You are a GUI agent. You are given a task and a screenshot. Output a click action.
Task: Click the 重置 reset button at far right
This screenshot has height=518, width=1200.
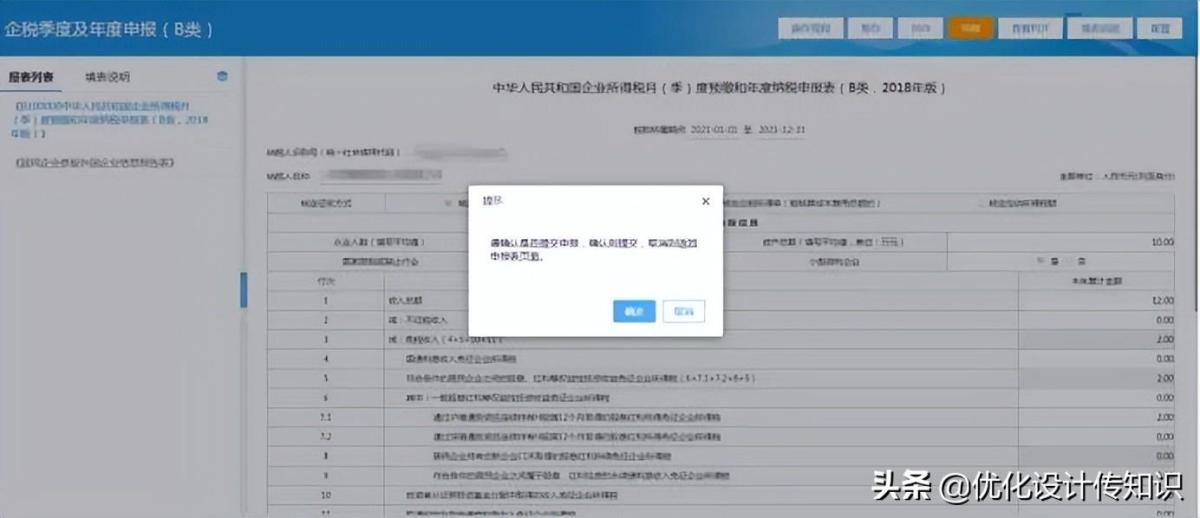pyautogui.click(x=1159, y=29)
